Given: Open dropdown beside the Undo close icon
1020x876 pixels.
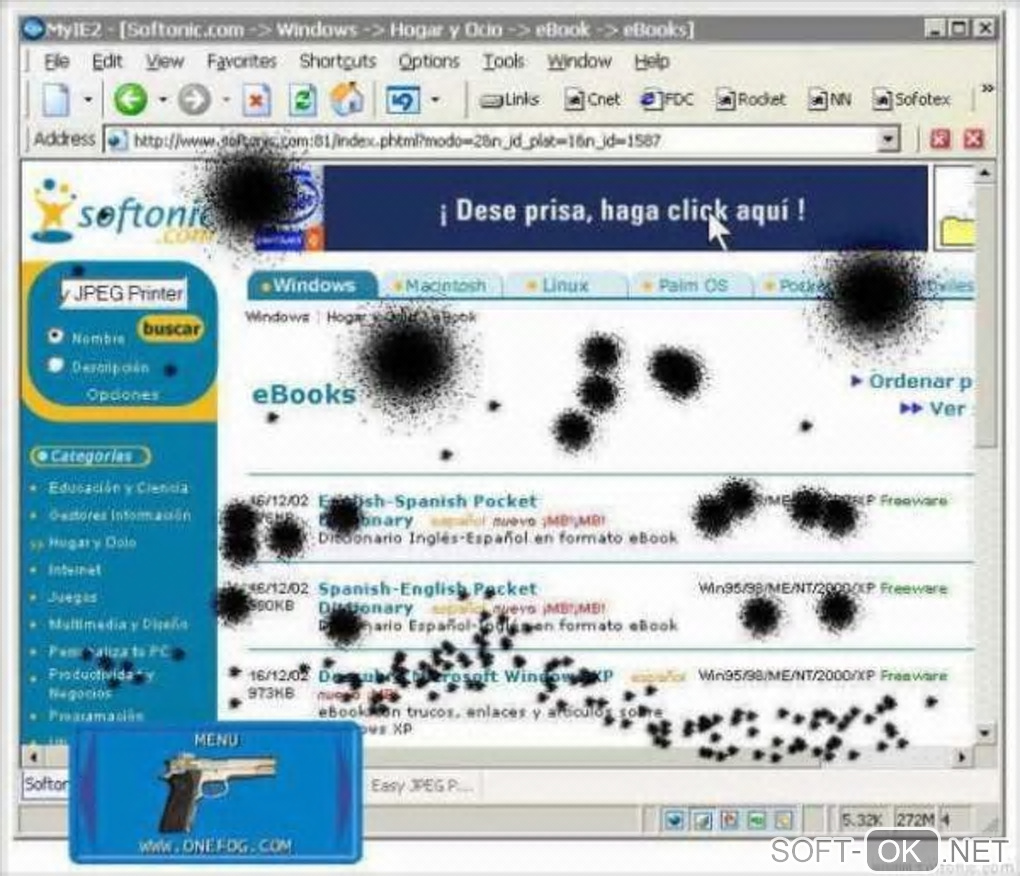Looking at the screenshot, I should [x=435, y=100].
